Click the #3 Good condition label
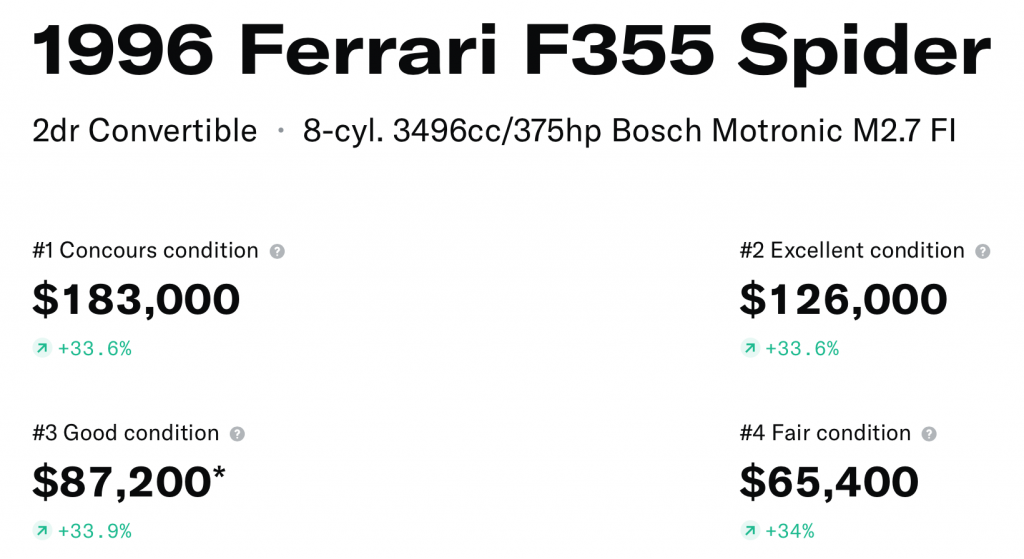 pos(126,434)
